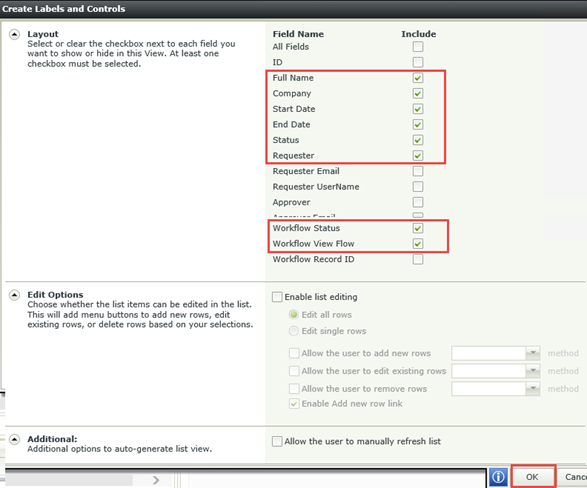The width and height of the screenshot is (587, 488).
Task: Check Allow the user to manually refresh list
Action: coord(277,441)
